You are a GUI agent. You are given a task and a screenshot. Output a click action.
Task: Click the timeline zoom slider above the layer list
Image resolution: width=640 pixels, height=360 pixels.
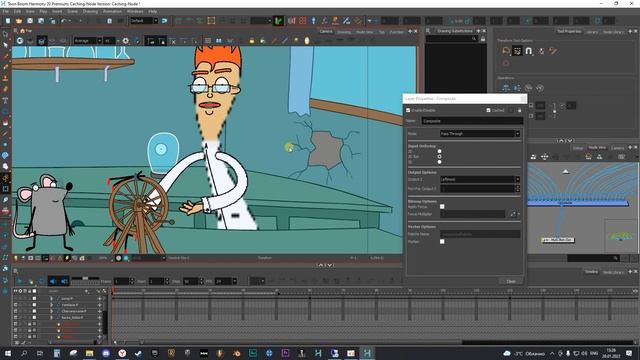point(85,278)
